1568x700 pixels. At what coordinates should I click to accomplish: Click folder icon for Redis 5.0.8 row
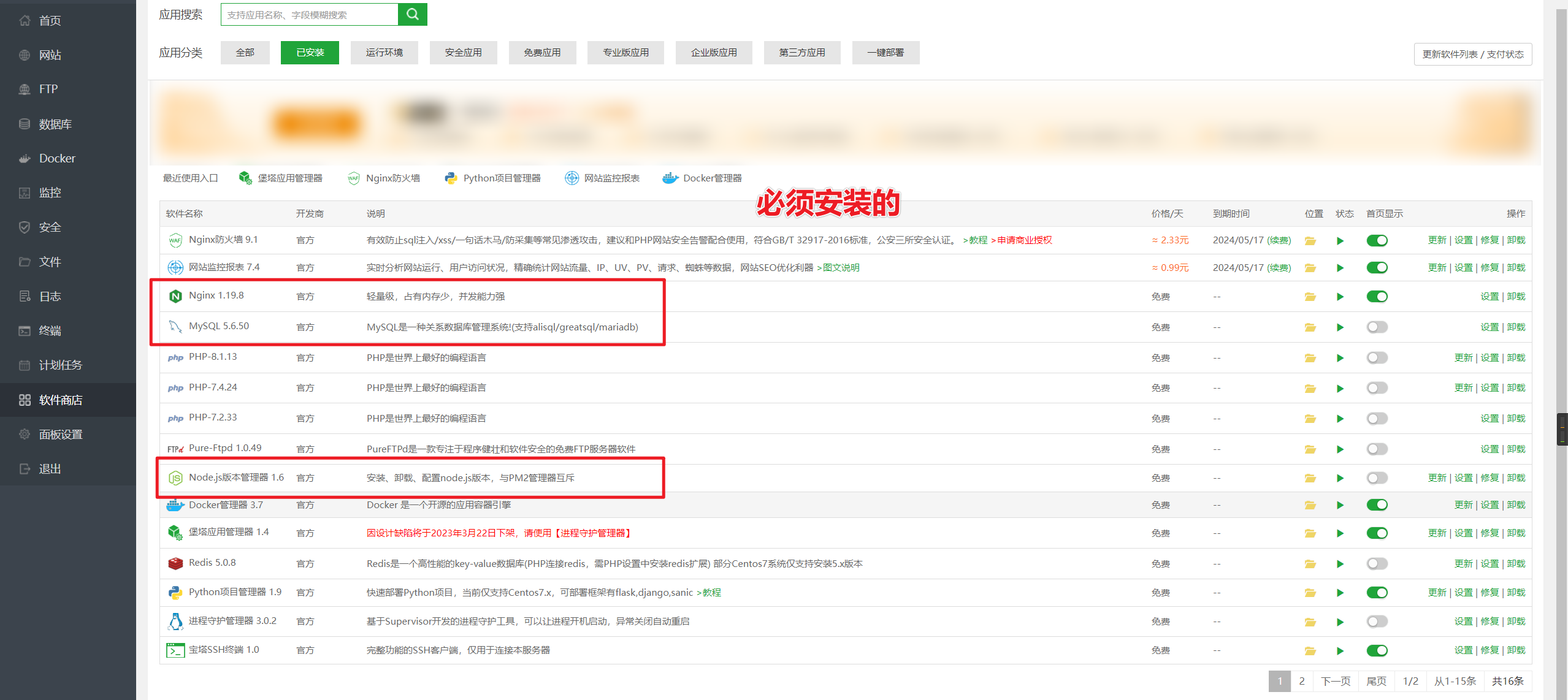pyautogui.click(x=1310, y=564)
